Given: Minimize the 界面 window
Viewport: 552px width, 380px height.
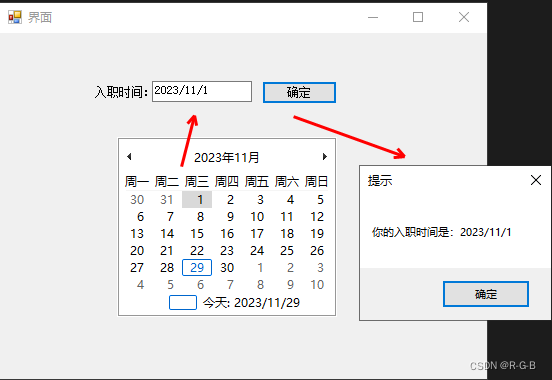Looking at the screenshot, I should (373, 17).
